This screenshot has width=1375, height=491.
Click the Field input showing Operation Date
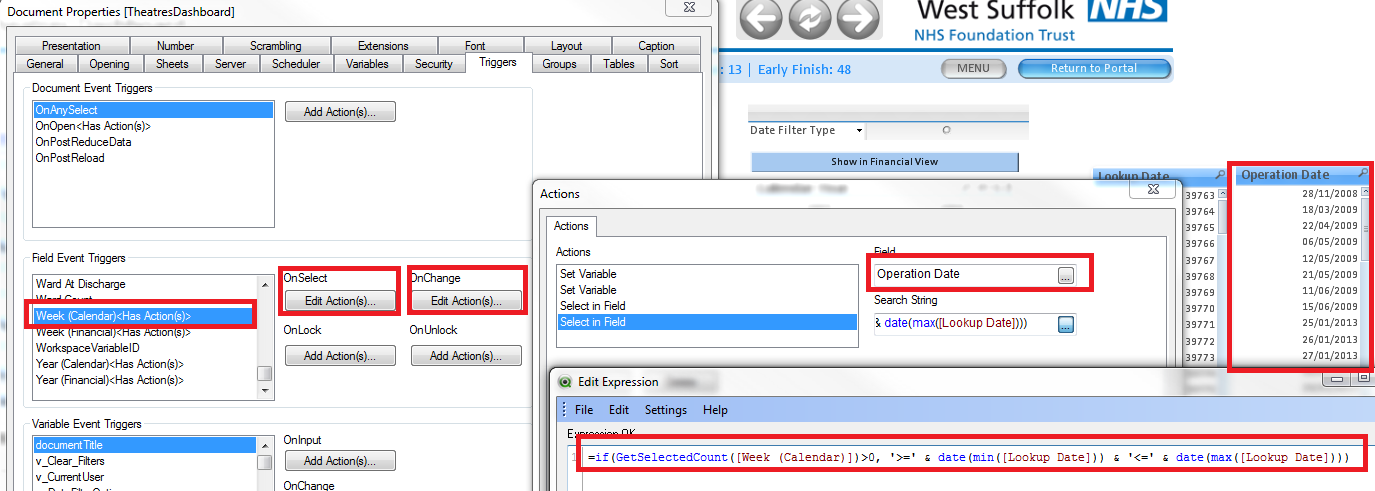pyautogui.click(x=965, y=275)
